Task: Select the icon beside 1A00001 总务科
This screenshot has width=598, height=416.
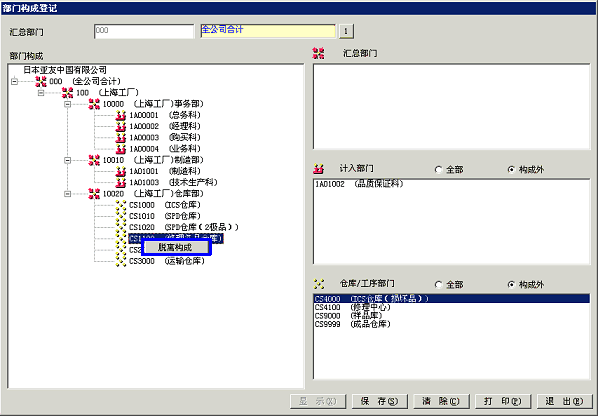Action: point(121,115)
